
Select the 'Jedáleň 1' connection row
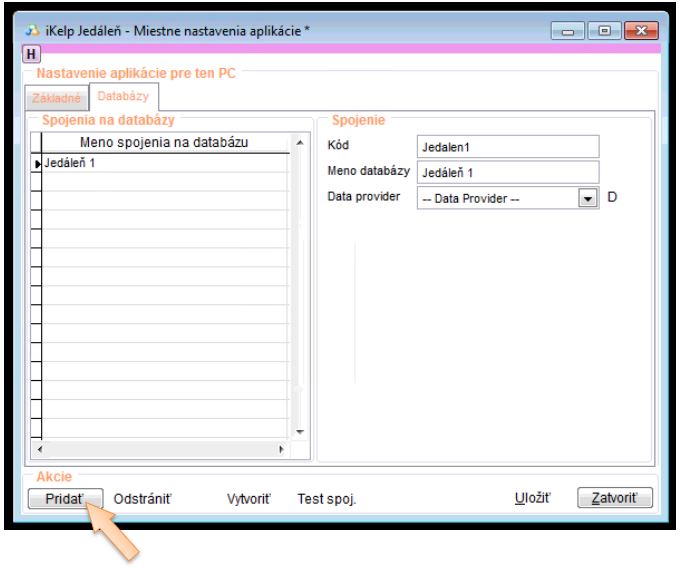163,162
